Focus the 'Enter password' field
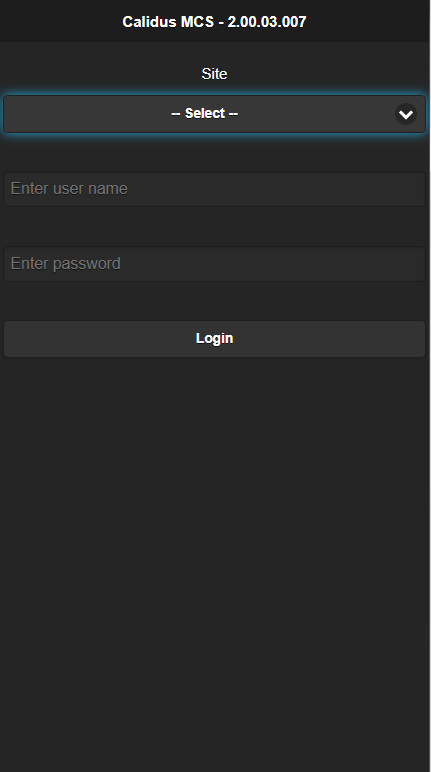Image resolution: width=431 pixels, height=772 pixels. tap(214, 264)
